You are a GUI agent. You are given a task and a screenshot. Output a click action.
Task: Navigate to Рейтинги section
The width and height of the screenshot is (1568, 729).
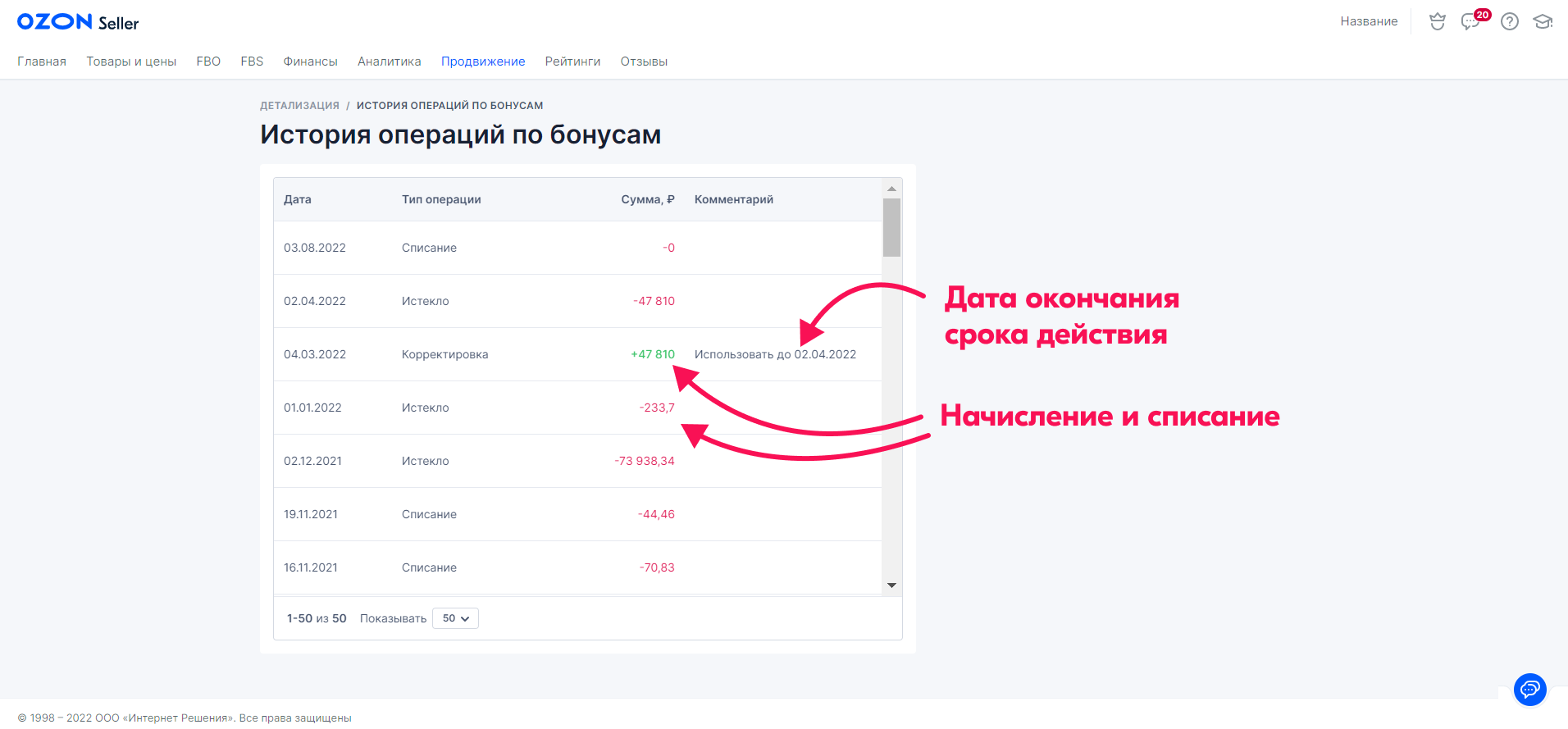pos(572,62)
